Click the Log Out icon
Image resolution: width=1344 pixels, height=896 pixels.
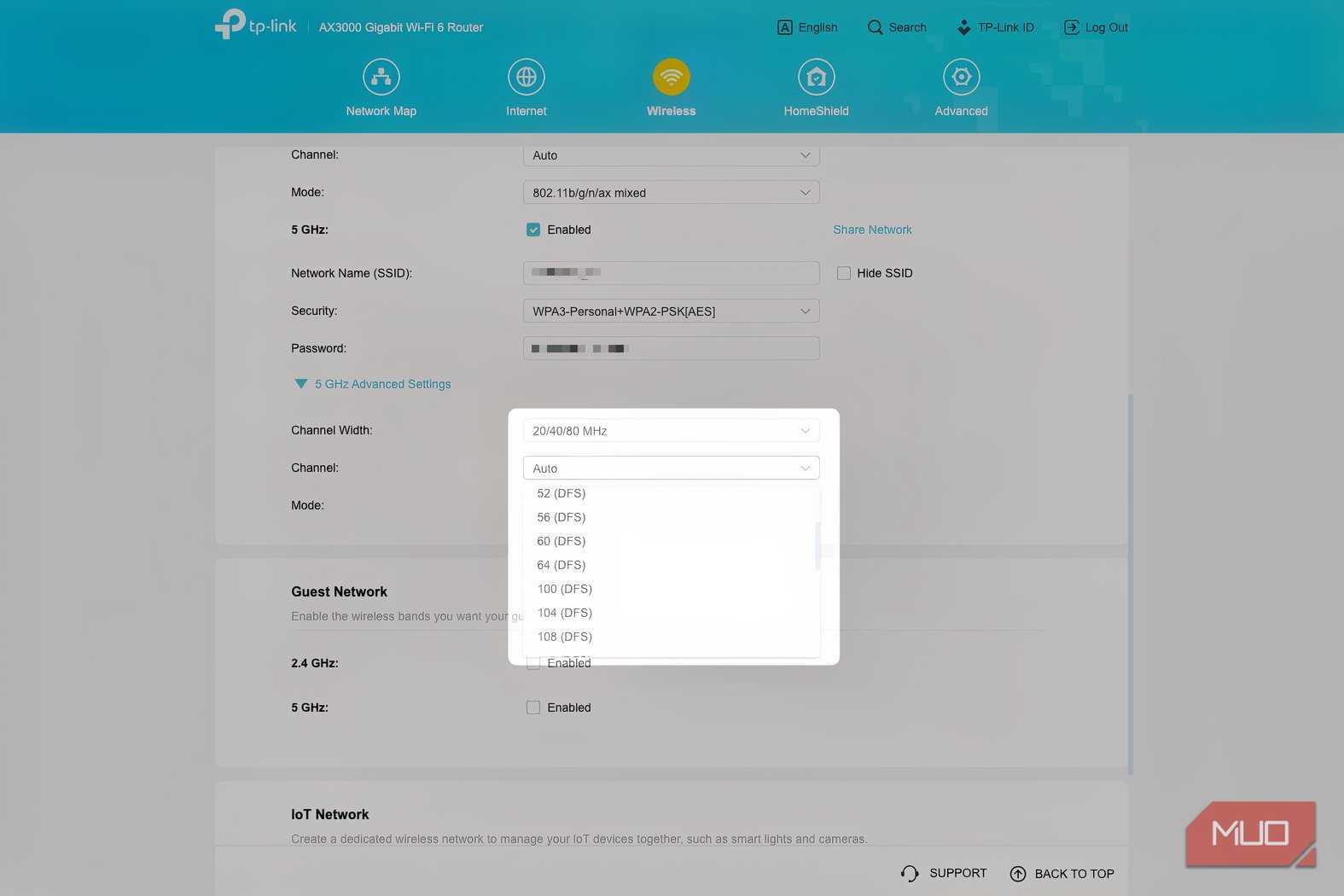tap(1072, 27)
